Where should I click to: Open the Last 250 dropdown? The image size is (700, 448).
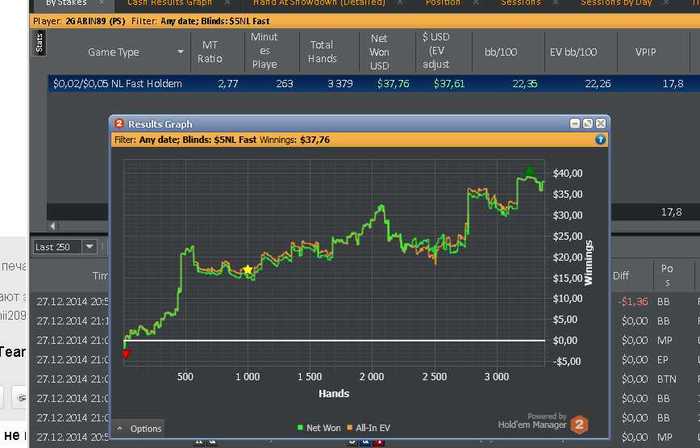click(x=89, y=247)
